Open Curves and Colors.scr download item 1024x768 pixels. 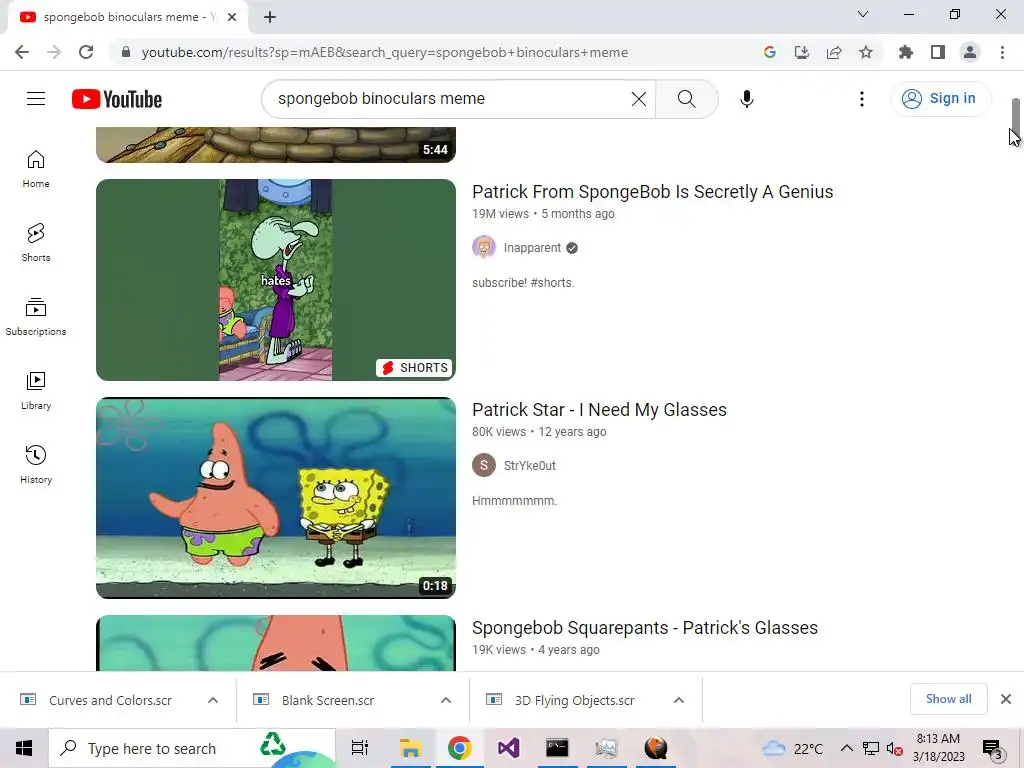(x=110, y=700)
